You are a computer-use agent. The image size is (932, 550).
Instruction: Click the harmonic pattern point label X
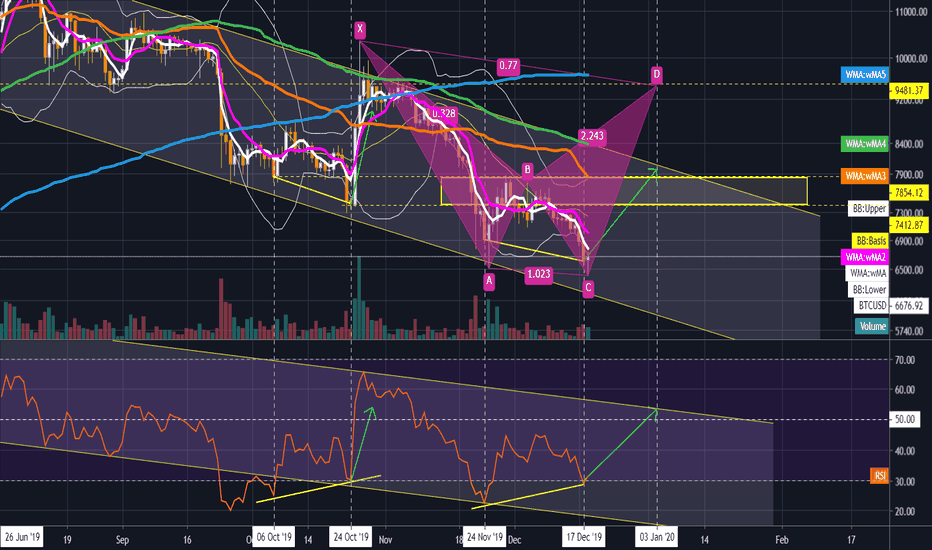coord(360,29)
